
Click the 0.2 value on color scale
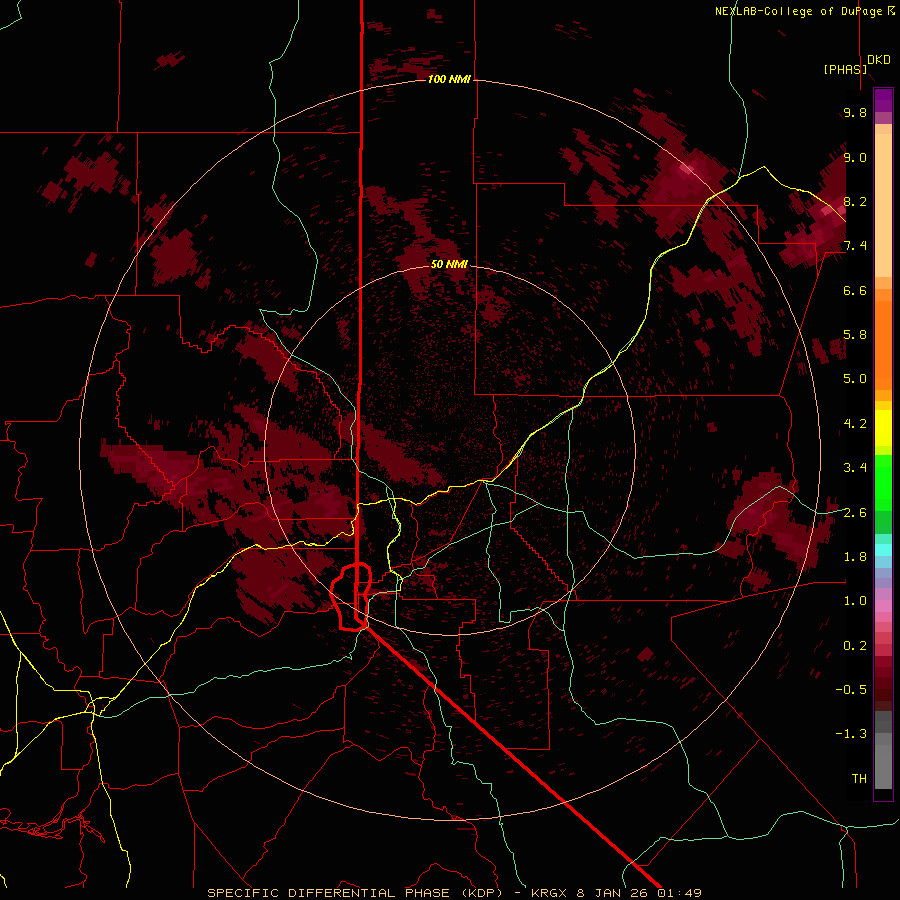coord(855,645)
